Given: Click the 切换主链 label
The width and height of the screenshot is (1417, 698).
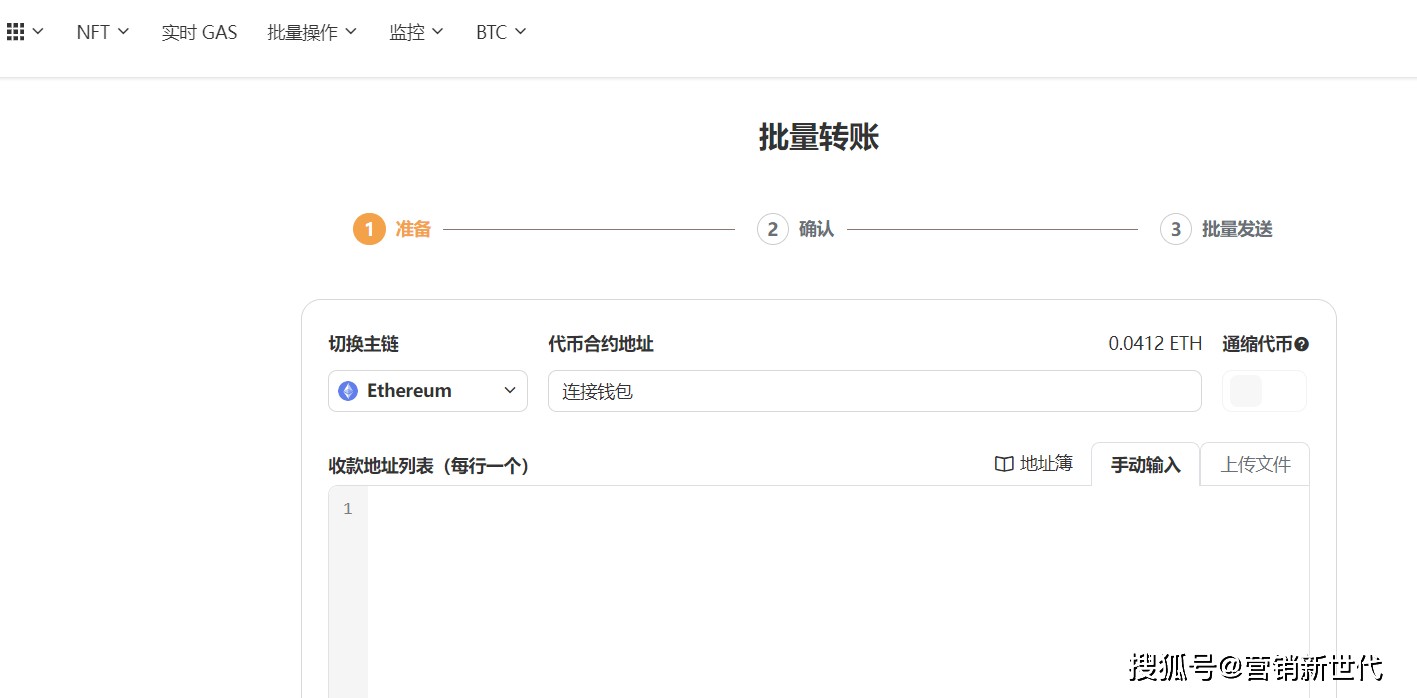Looking at the screenshot, I should [x=364, y=344].
